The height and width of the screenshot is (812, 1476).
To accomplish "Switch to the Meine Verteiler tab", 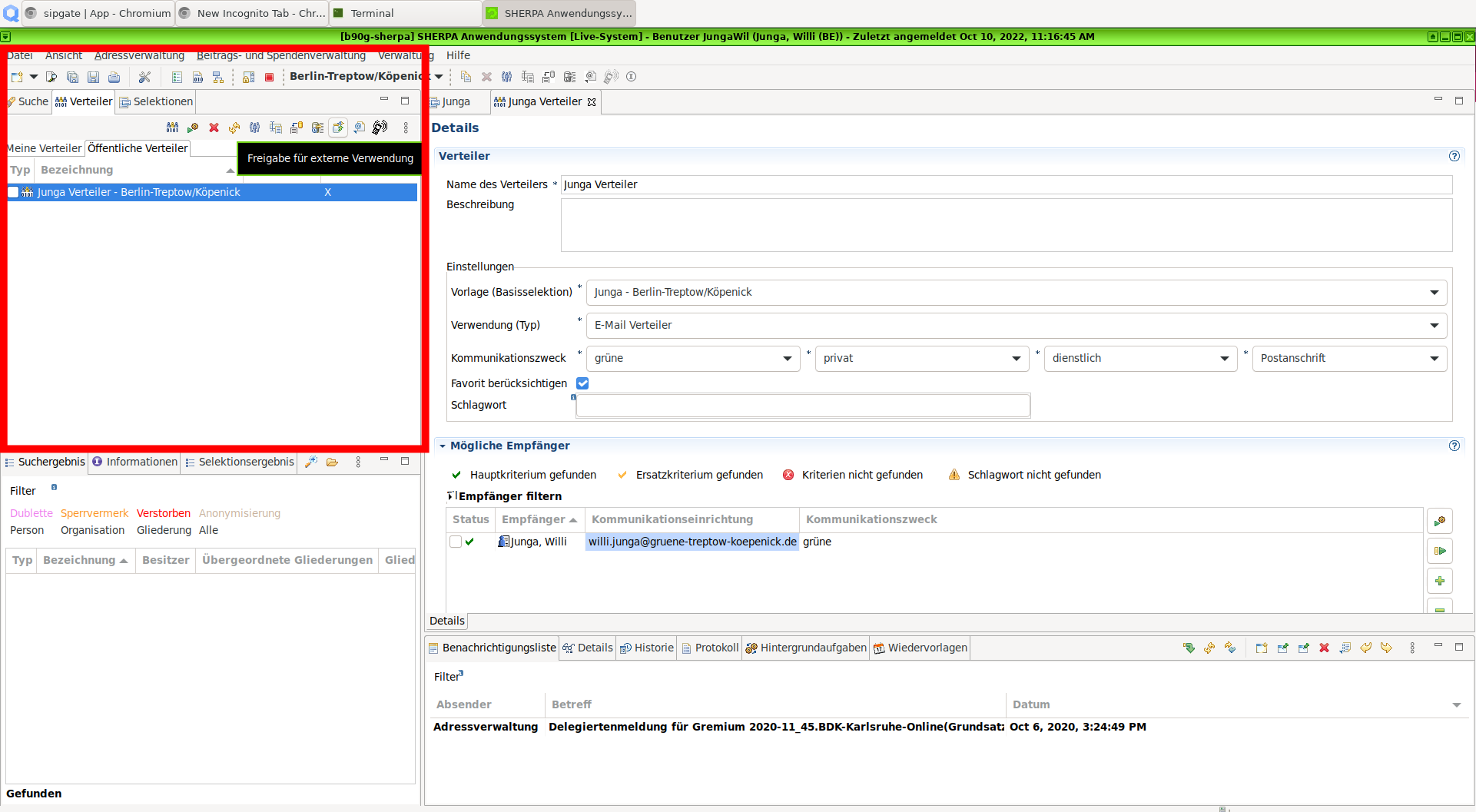I will (x=44, y=148).
